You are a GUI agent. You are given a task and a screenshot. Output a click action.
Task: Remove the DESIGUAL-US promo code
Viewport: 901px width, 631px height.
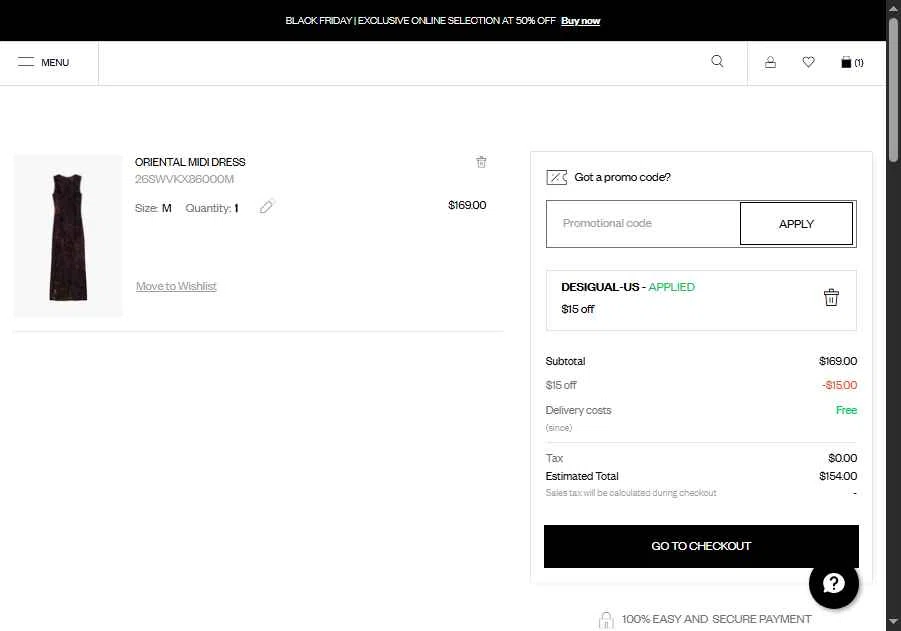click(831, 297)
